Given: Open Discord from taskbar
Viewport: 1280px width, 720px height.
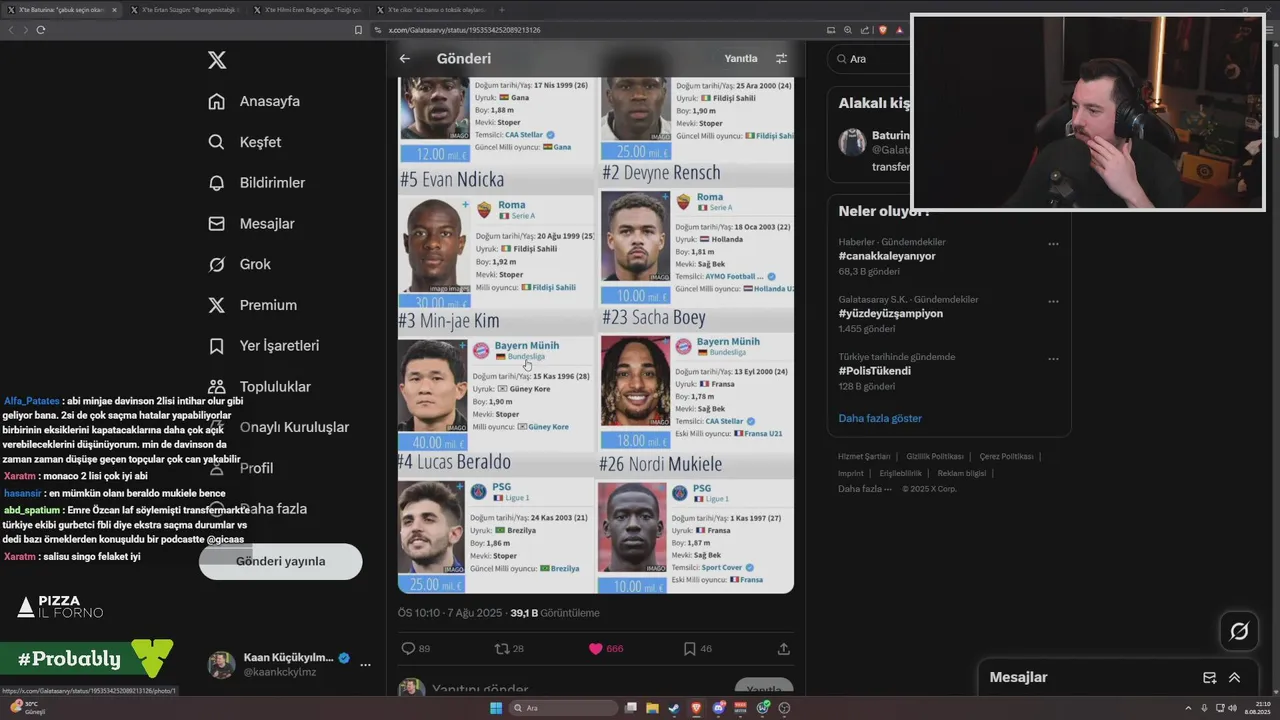Looking at the screenshot, I should coord(718,708).
